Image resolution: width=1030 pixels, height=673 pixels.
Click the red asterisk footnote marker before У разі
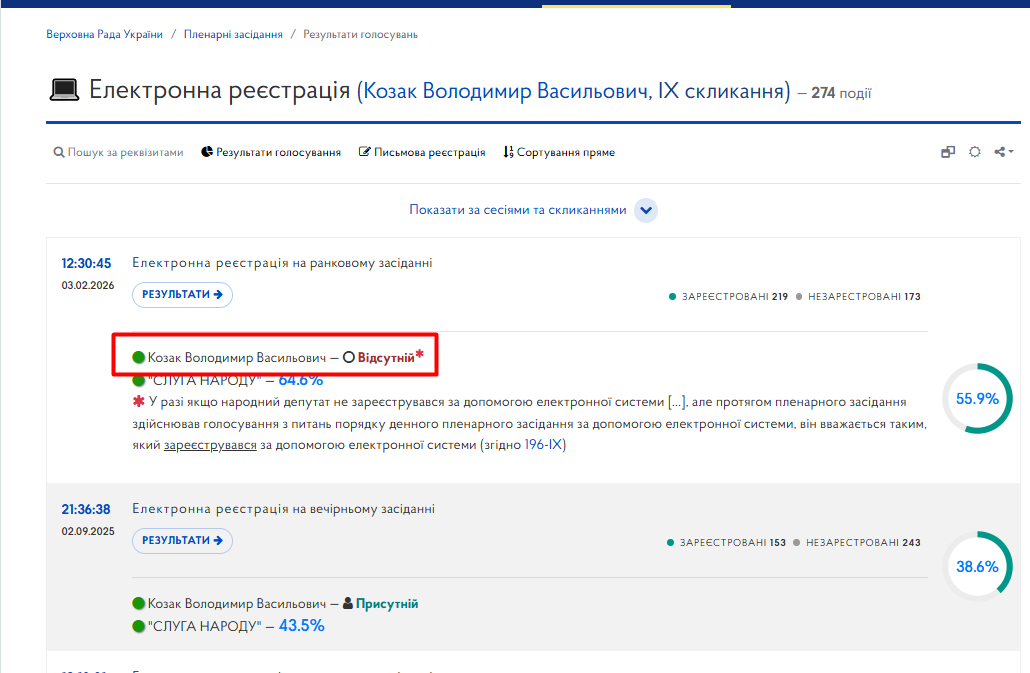click(x=139, y=401)
